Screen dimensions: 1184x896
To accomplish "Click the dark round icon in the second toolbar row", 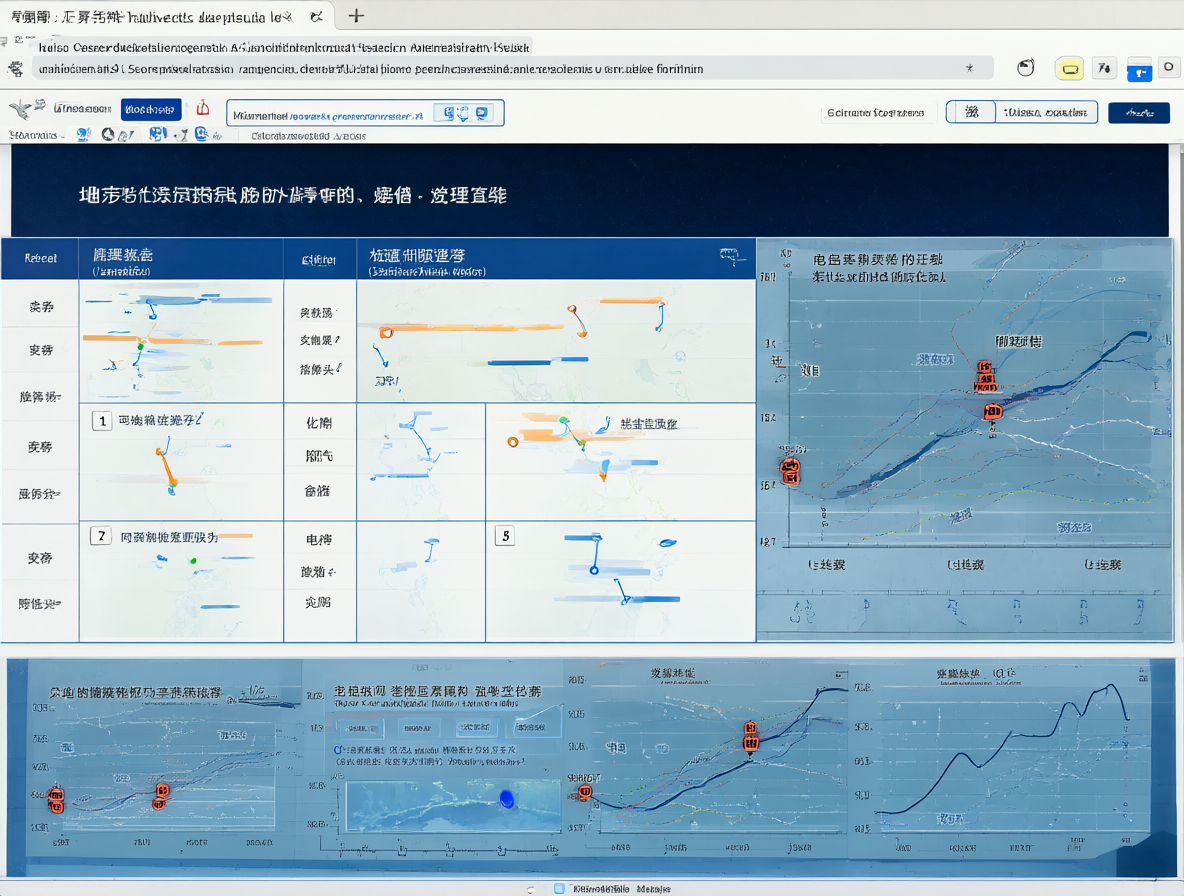I will click(x=108, y=134).
